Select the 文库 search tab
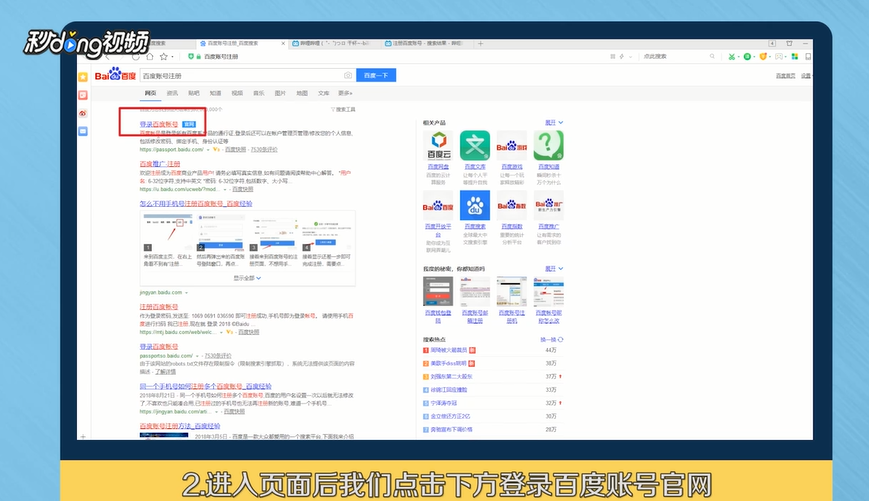This screenshot has width=869, height=501. (x=324, y=93)
